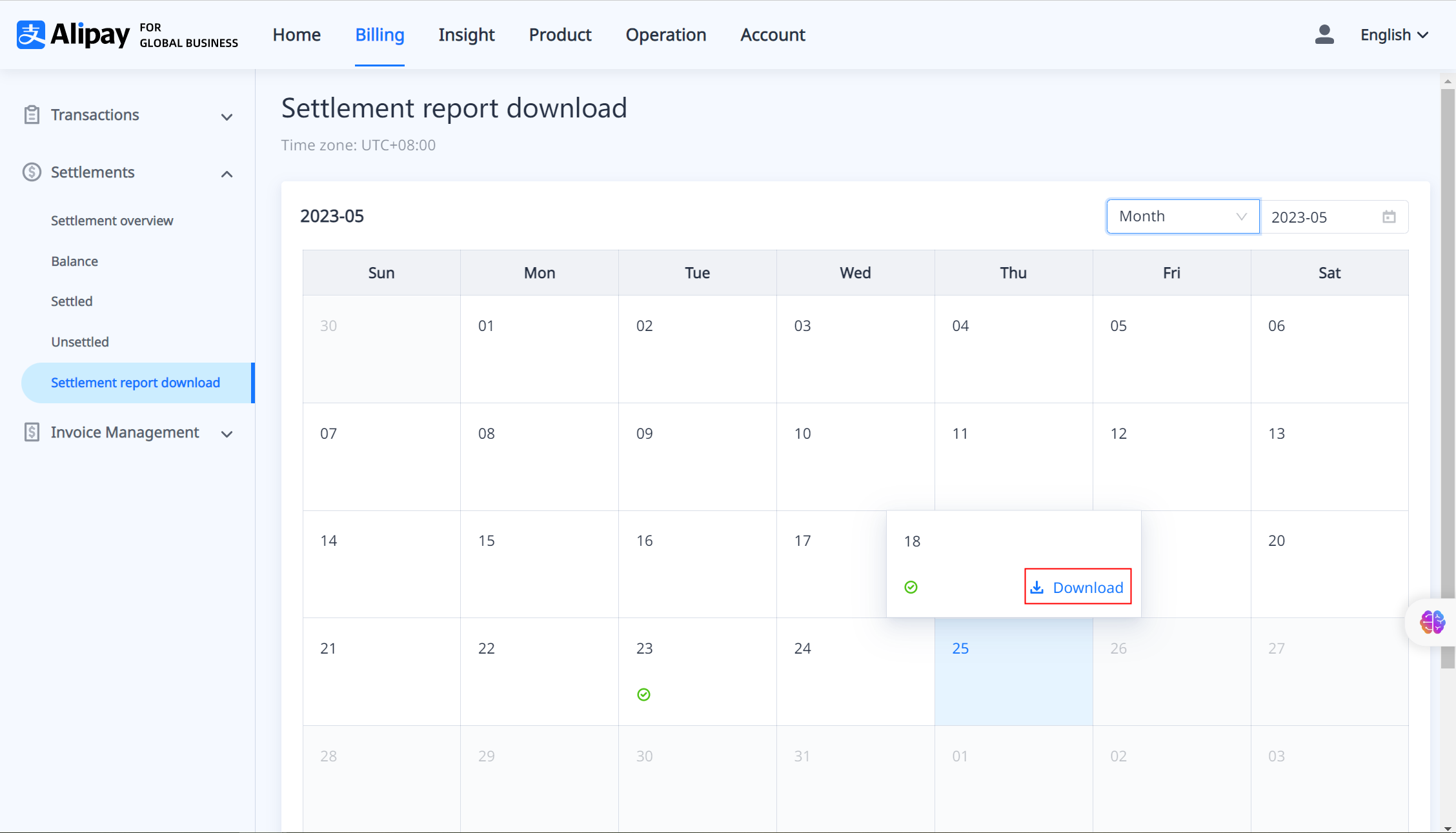Download the report for day 18

click(1078, 587)
